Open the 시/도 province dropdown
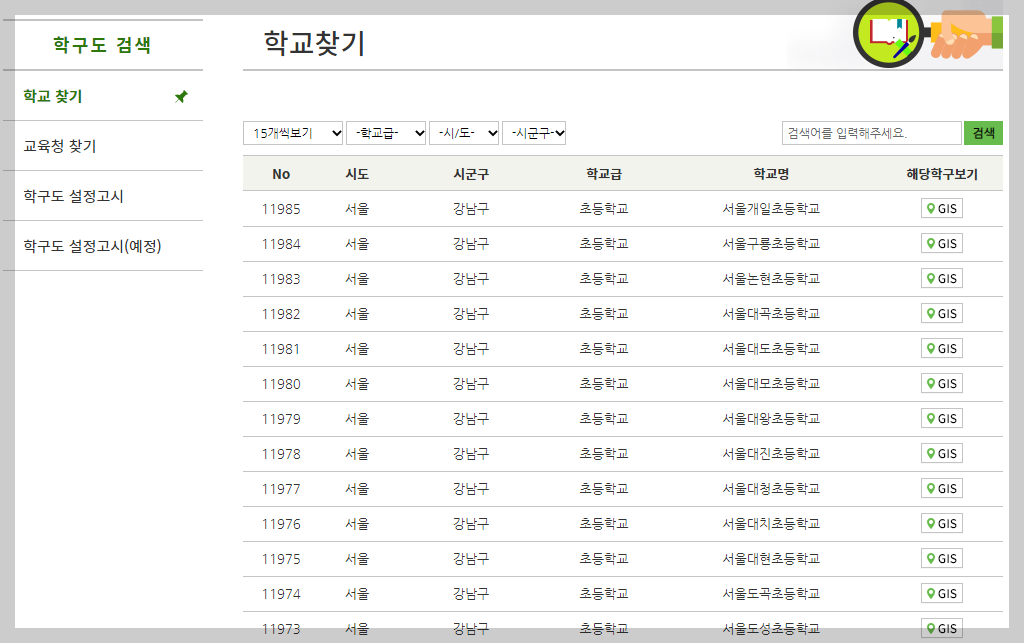Image resolution: width=1024 pixels, height=643 pixels. tap(464, 133)
